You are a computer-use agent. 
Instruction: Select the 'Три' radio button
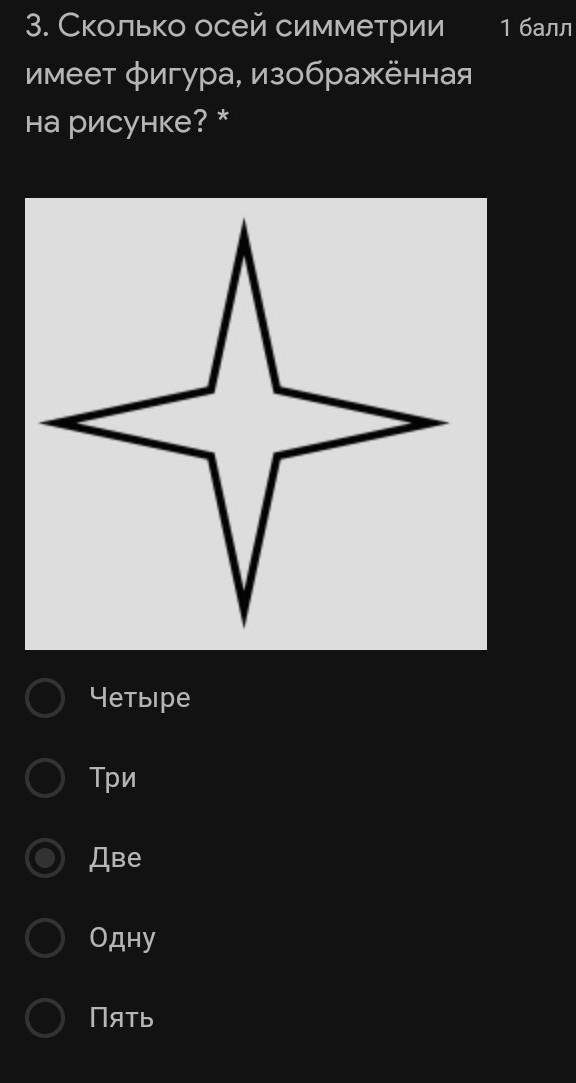click(45, 778)
